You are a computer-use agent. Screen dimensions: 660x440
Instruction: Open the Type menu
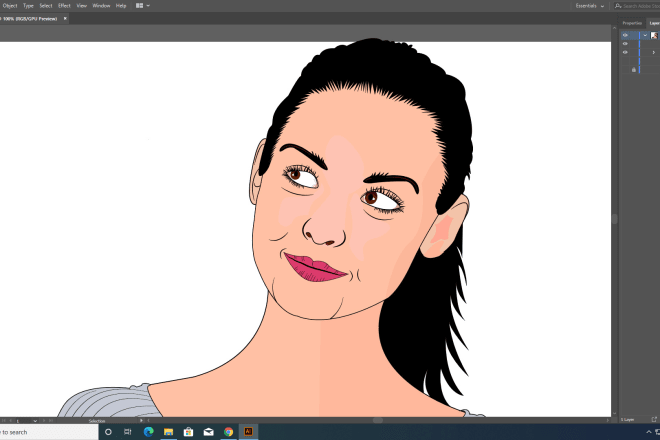pyautogui.click(x=28, y=6)
